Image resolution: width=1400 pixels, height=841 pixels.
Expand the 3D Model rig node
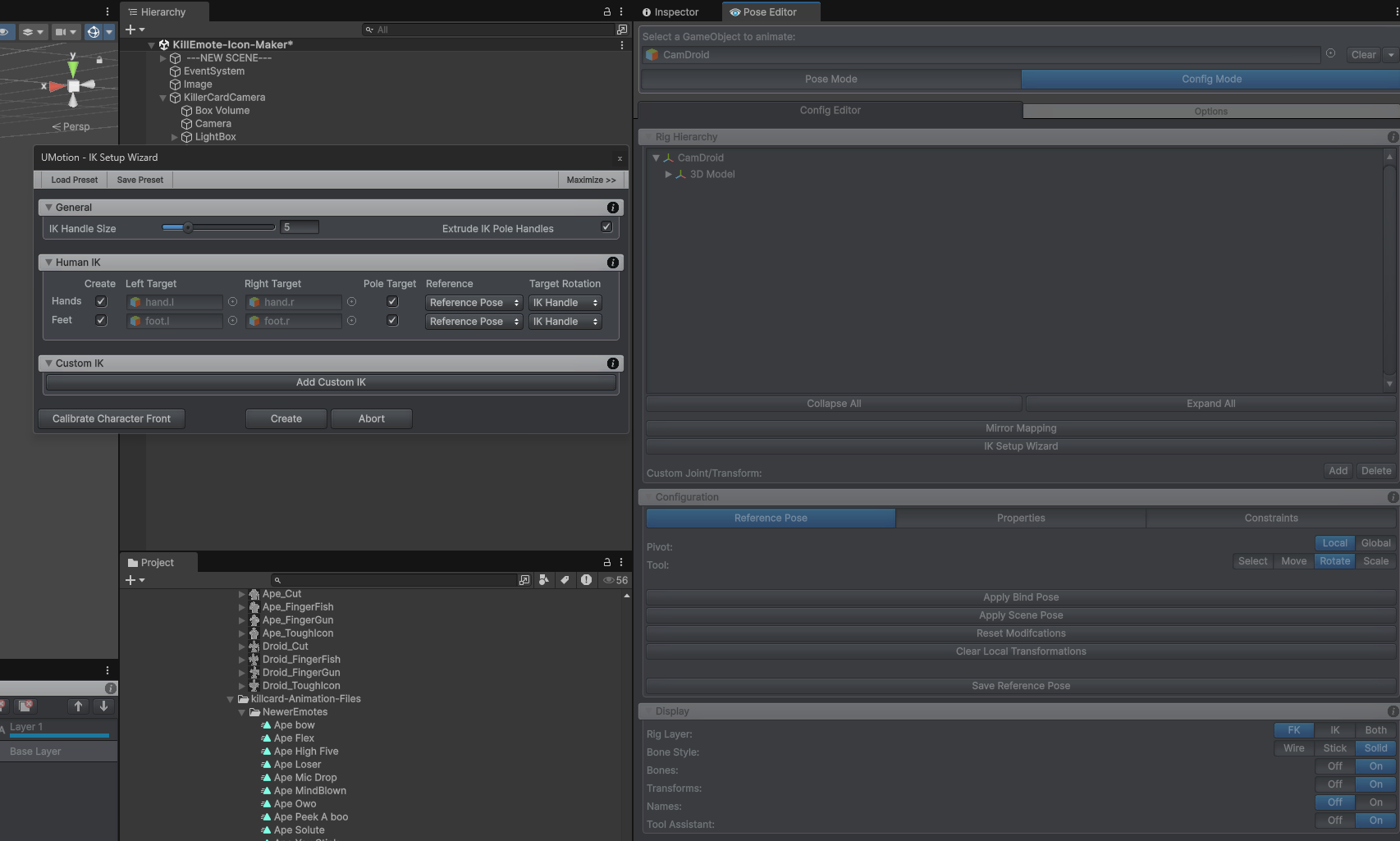(668, 174)
